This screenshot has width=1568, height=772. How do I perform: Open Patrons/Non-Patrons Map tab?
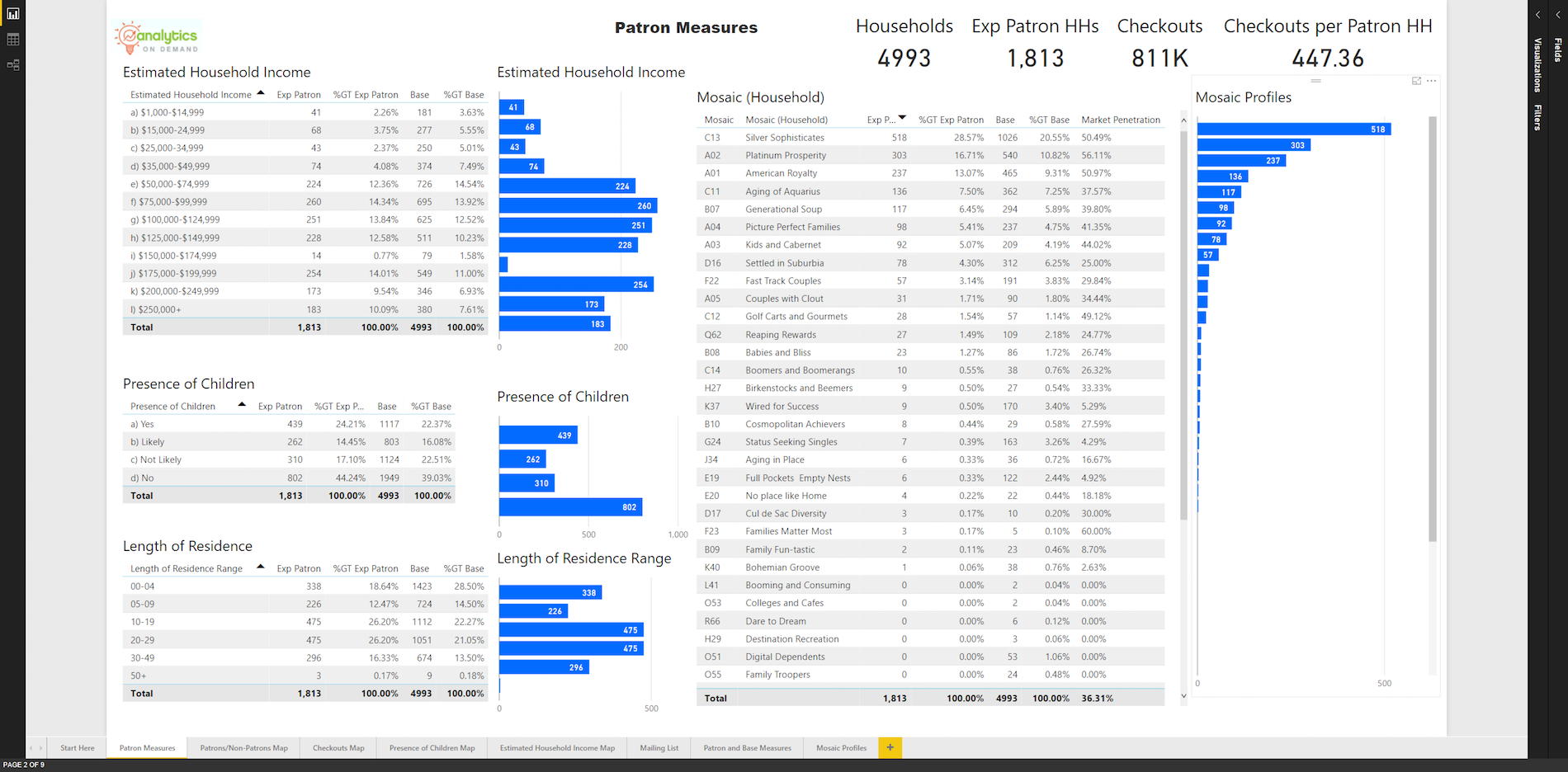click(x=244, y=748)
